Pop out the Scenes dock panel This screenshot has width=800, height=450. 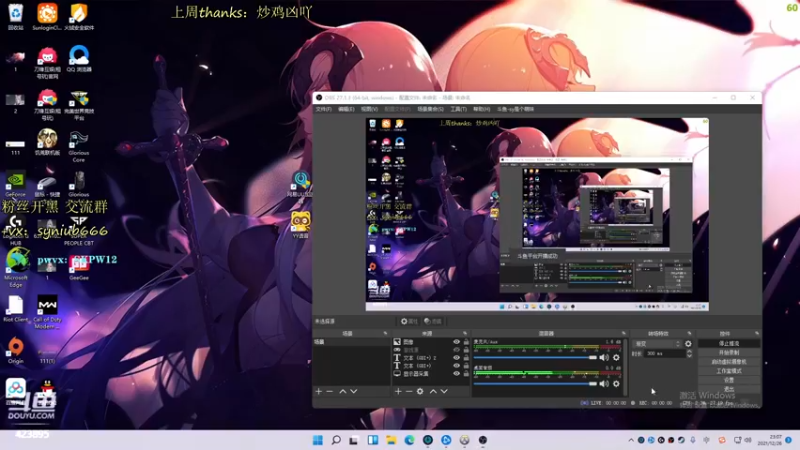coord(385,333)
